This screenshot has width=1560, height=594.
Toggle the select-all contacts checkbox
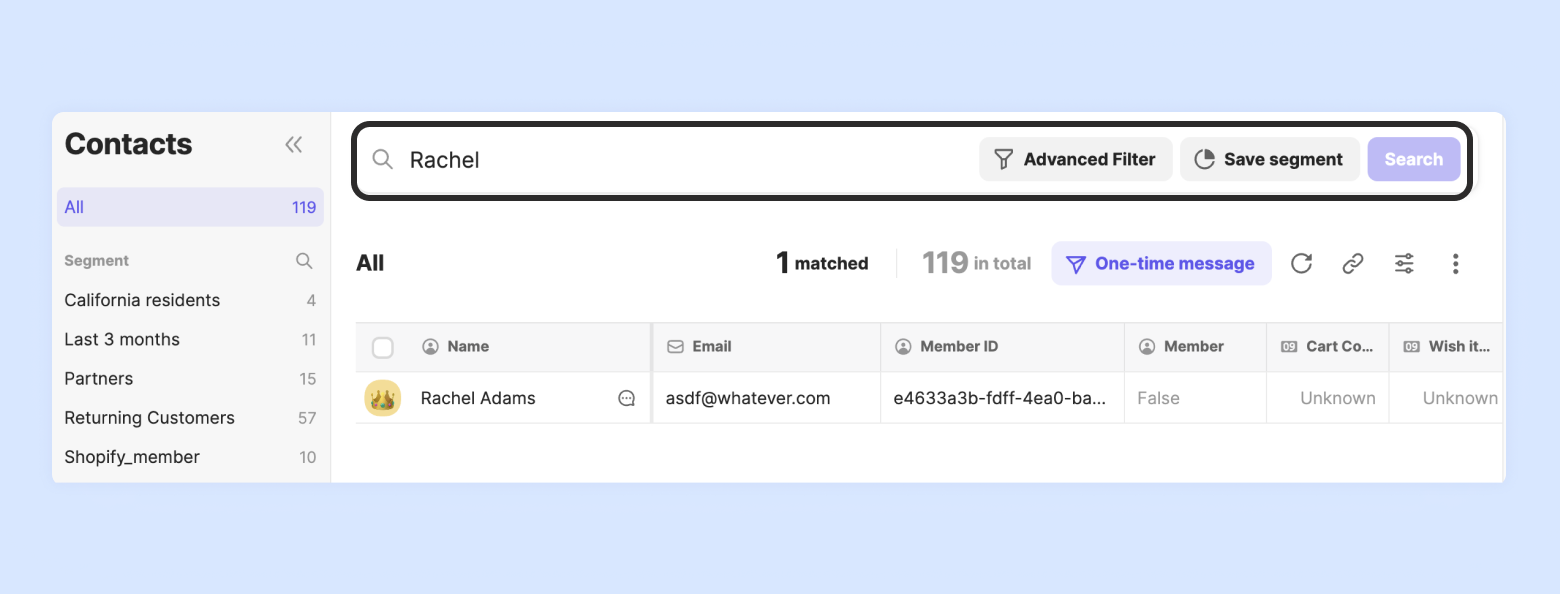382,347
